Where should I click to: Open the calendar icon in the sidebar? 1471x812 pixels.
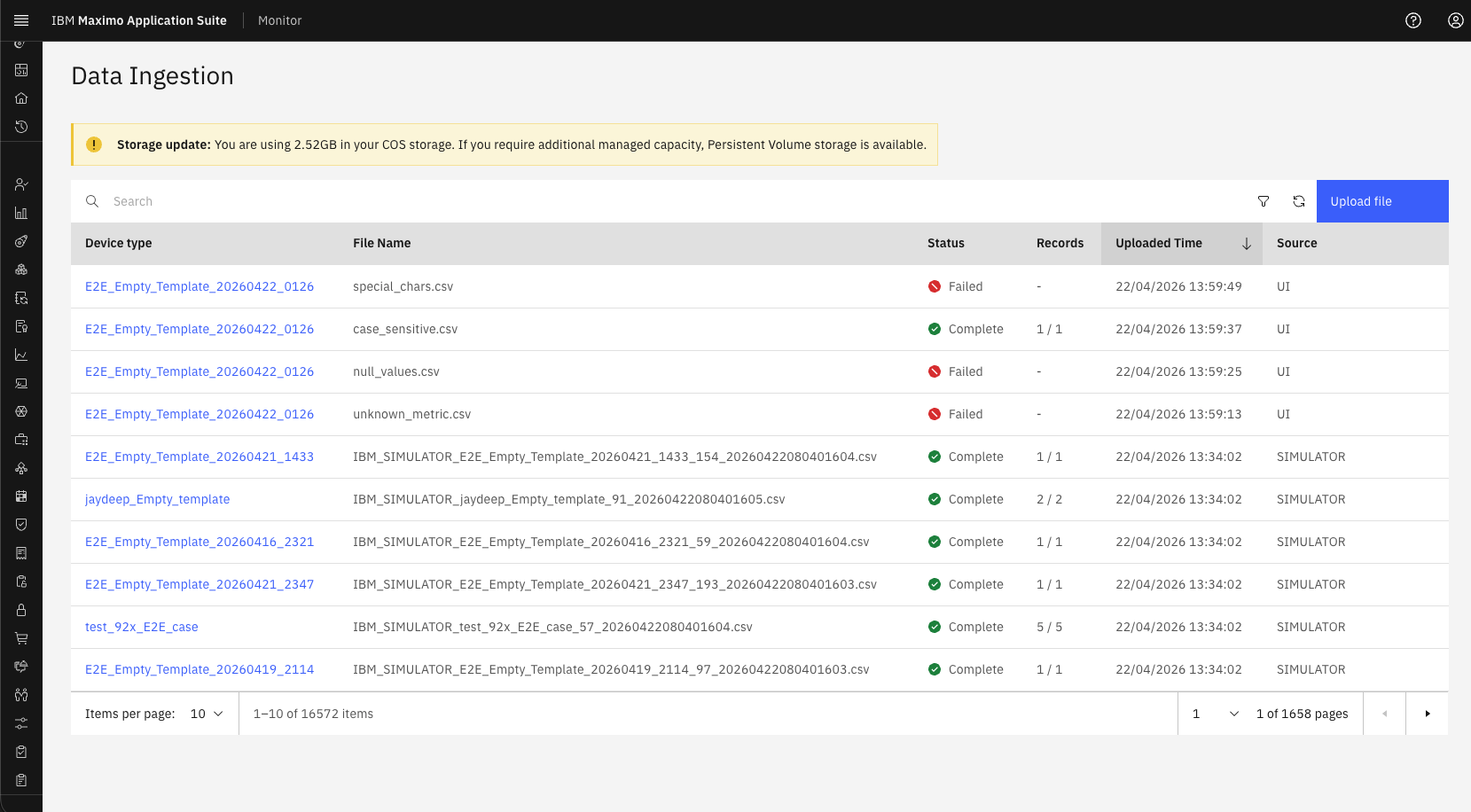click(21, 496)
